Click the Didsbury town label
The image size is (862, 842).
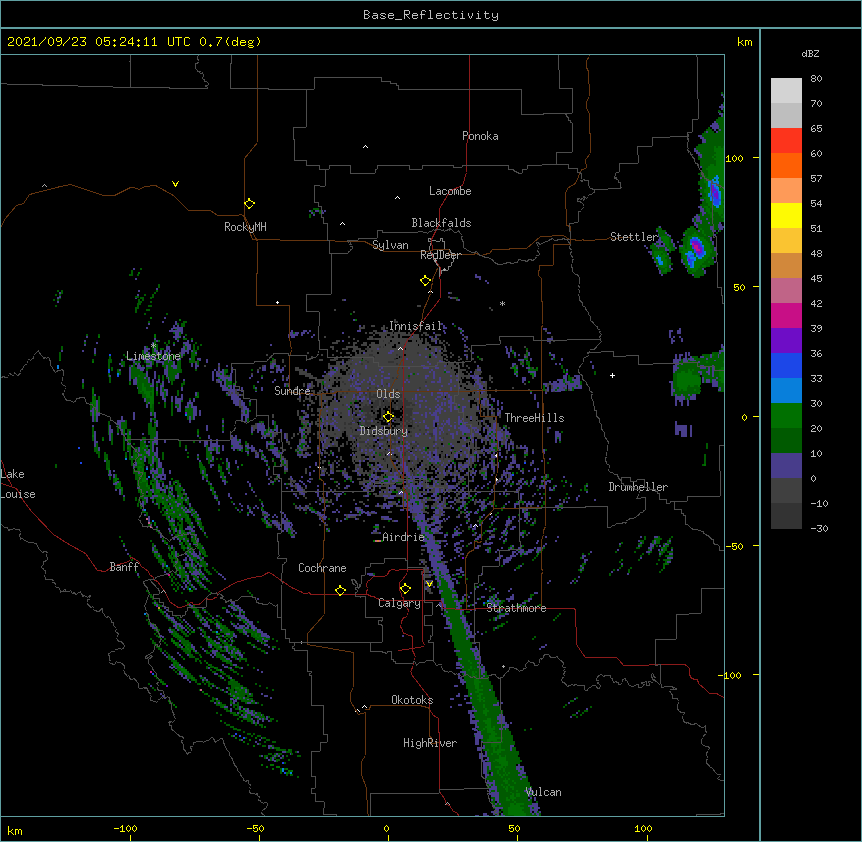coord(384,431)
